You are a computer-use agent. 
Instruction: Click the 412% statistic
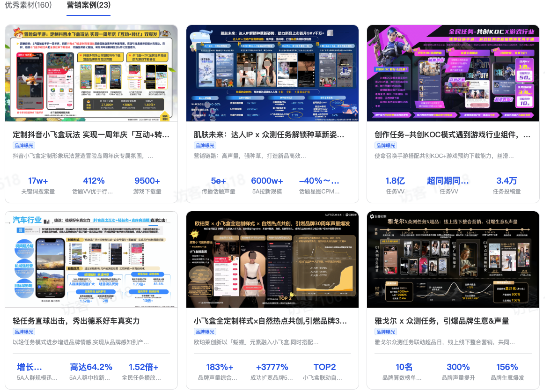(x=93, y=181)
